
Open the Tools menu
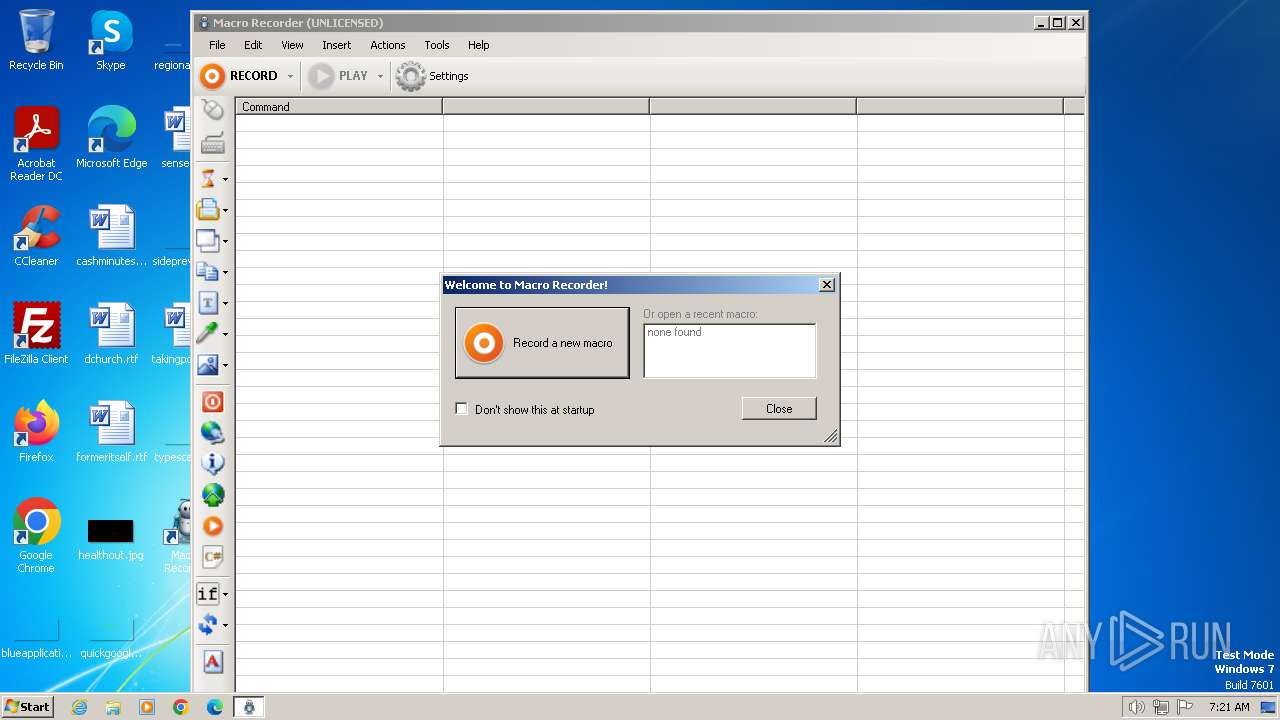437,45
